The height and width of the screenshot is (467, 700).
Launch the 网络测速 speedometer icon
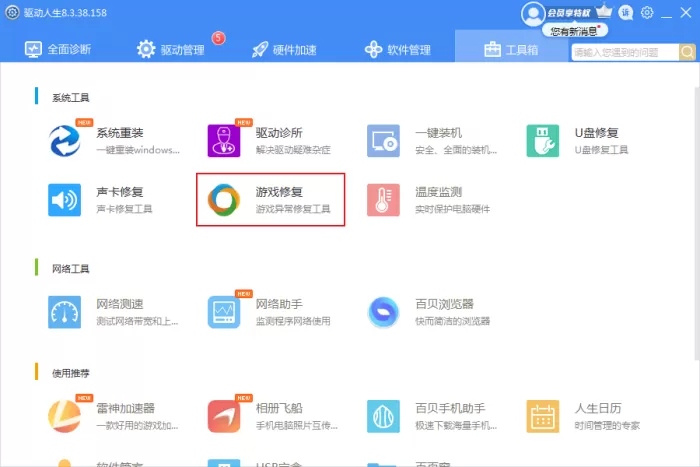pos(65,312)
